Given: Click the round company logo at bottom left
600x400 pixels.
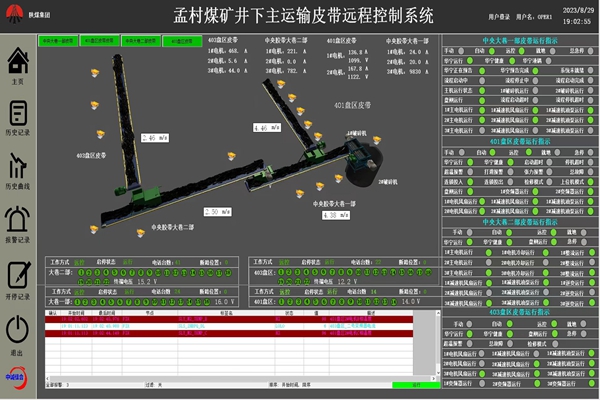Looking at the screenshot, I should tap(18, 378).
